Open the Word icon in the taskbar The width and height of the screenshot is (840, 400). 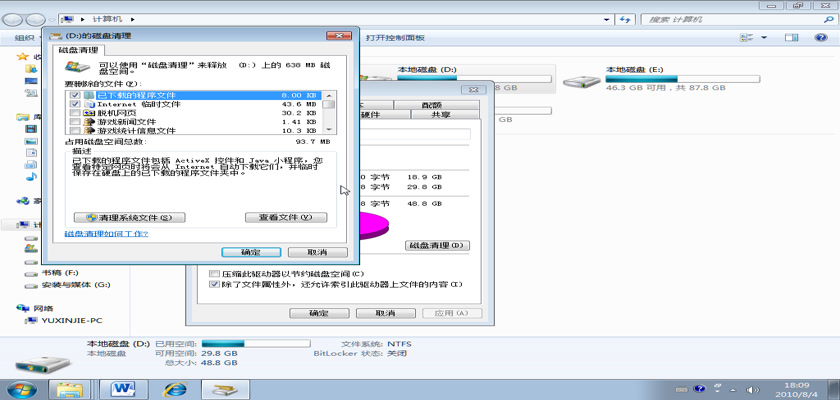click(125, 388)
